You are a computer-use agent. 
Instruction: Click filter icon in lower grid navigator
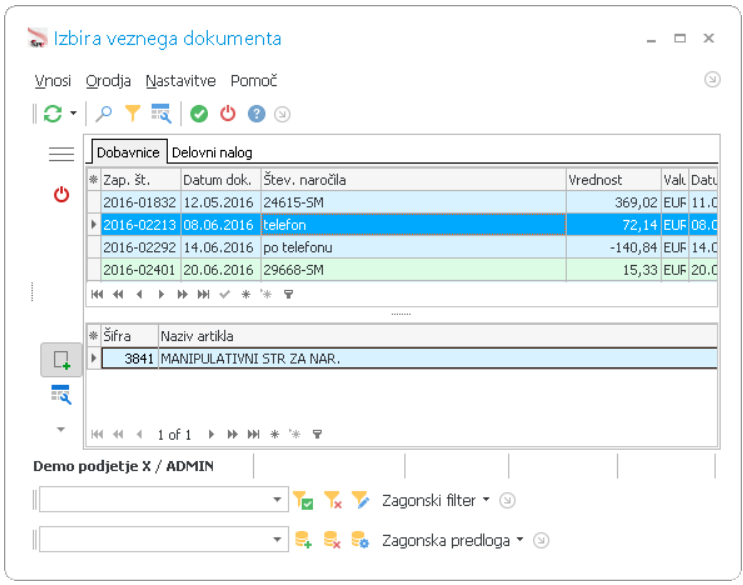(x=317, y=434)
